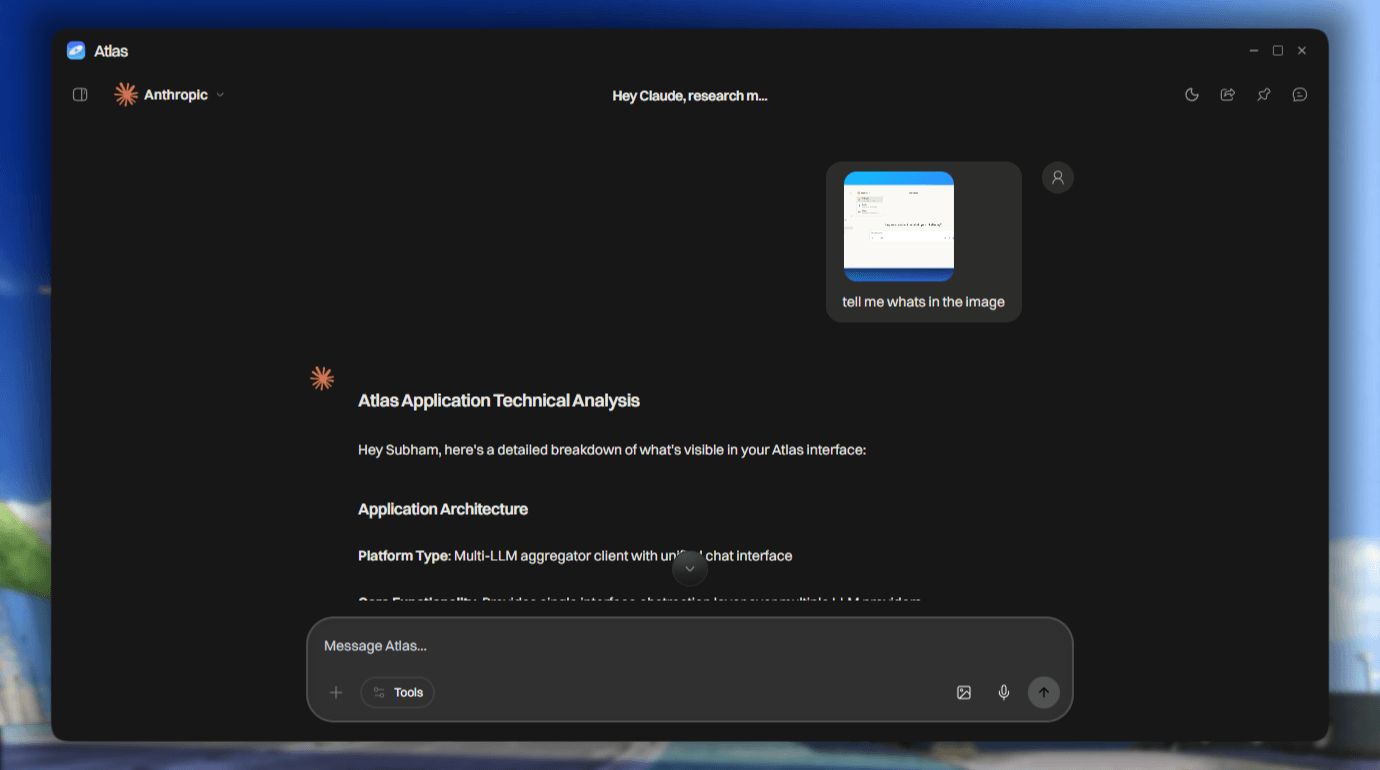This screenshot has width=1380, height=770.
Task: Open the share conversation icon
Action: click(x=1228, y=95)
